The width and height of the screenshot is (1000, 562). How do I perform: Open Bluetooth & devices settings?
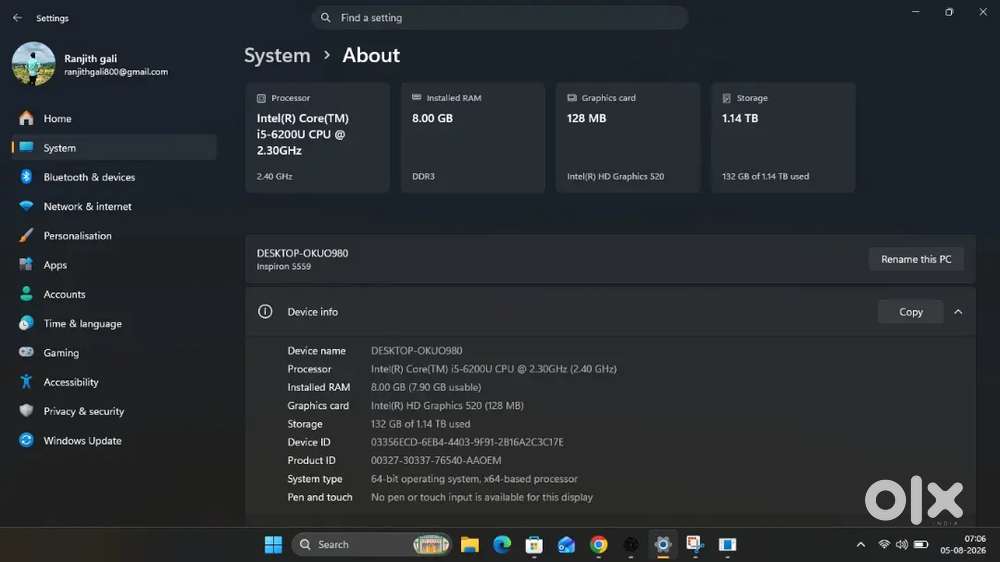(114, 177)
